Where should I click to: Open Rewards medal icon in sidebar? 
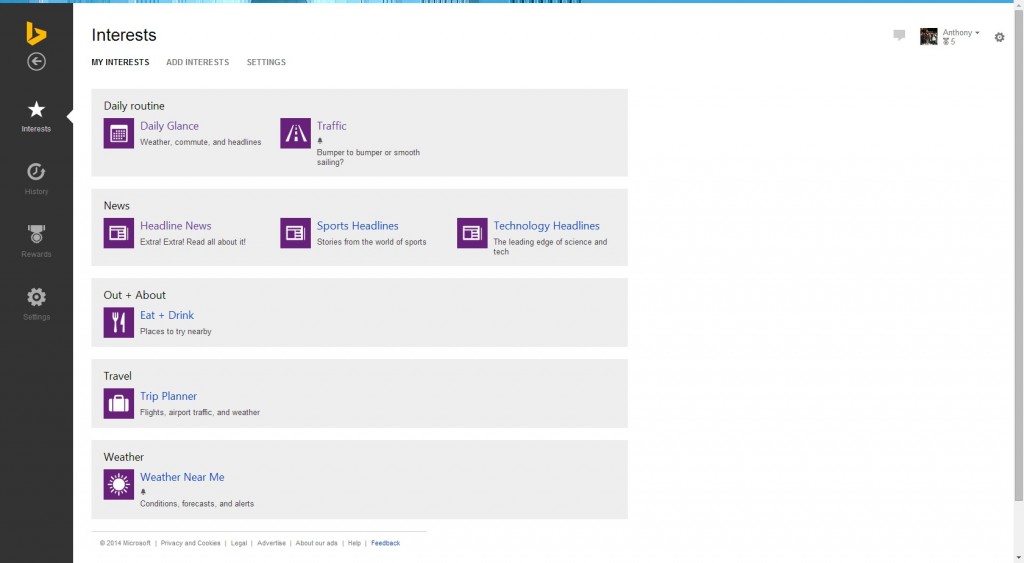pos(37,234)
